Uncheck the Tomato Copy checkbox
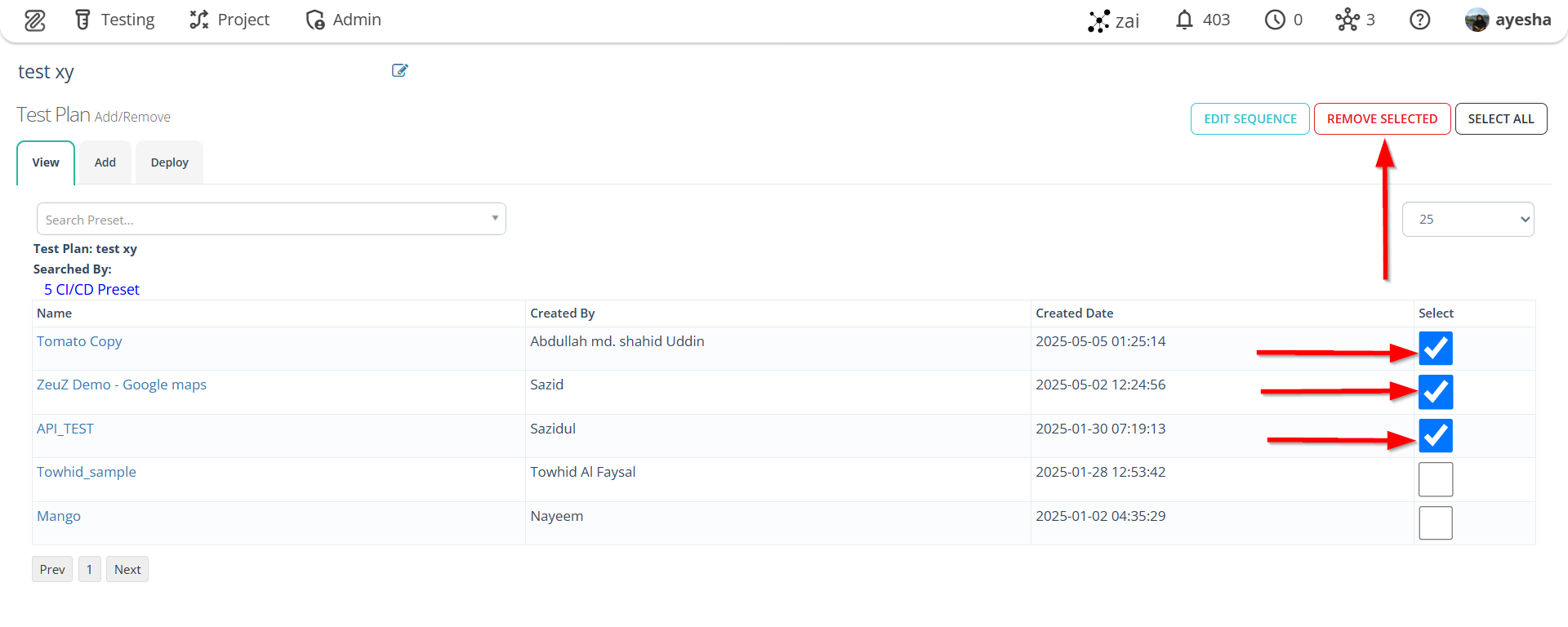The image size is (1568, 627). (x=1436, y=349)
